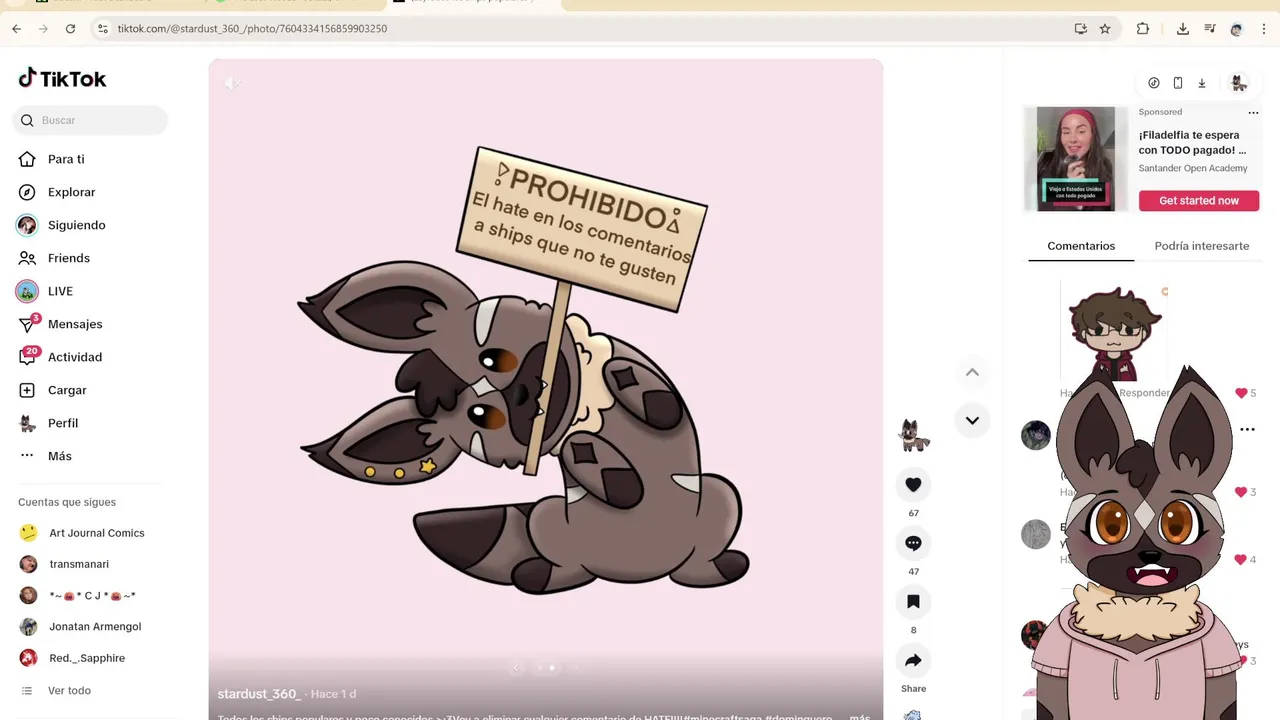This screenshot has width=1280, height=720.
Task: Open author avatar above the like button
Action: pos(913,435)
